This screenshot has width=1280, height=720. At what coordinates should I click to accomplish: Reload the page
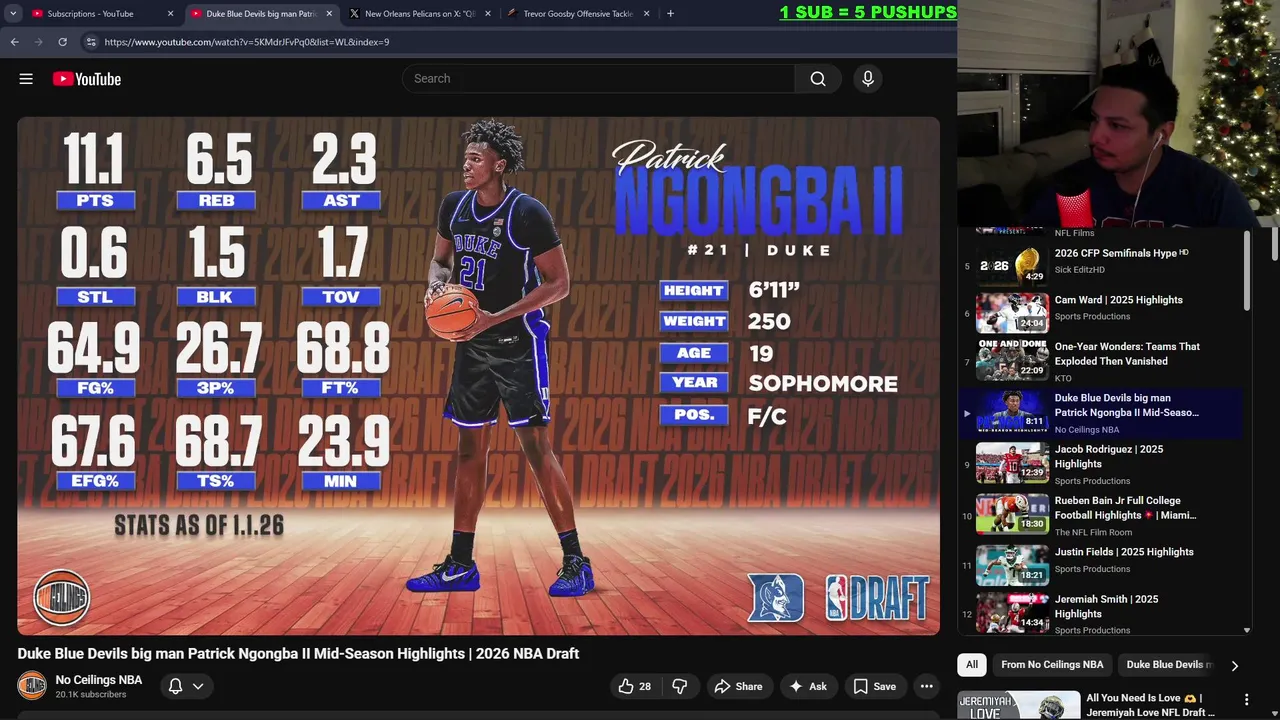click(x=62, y=42)
